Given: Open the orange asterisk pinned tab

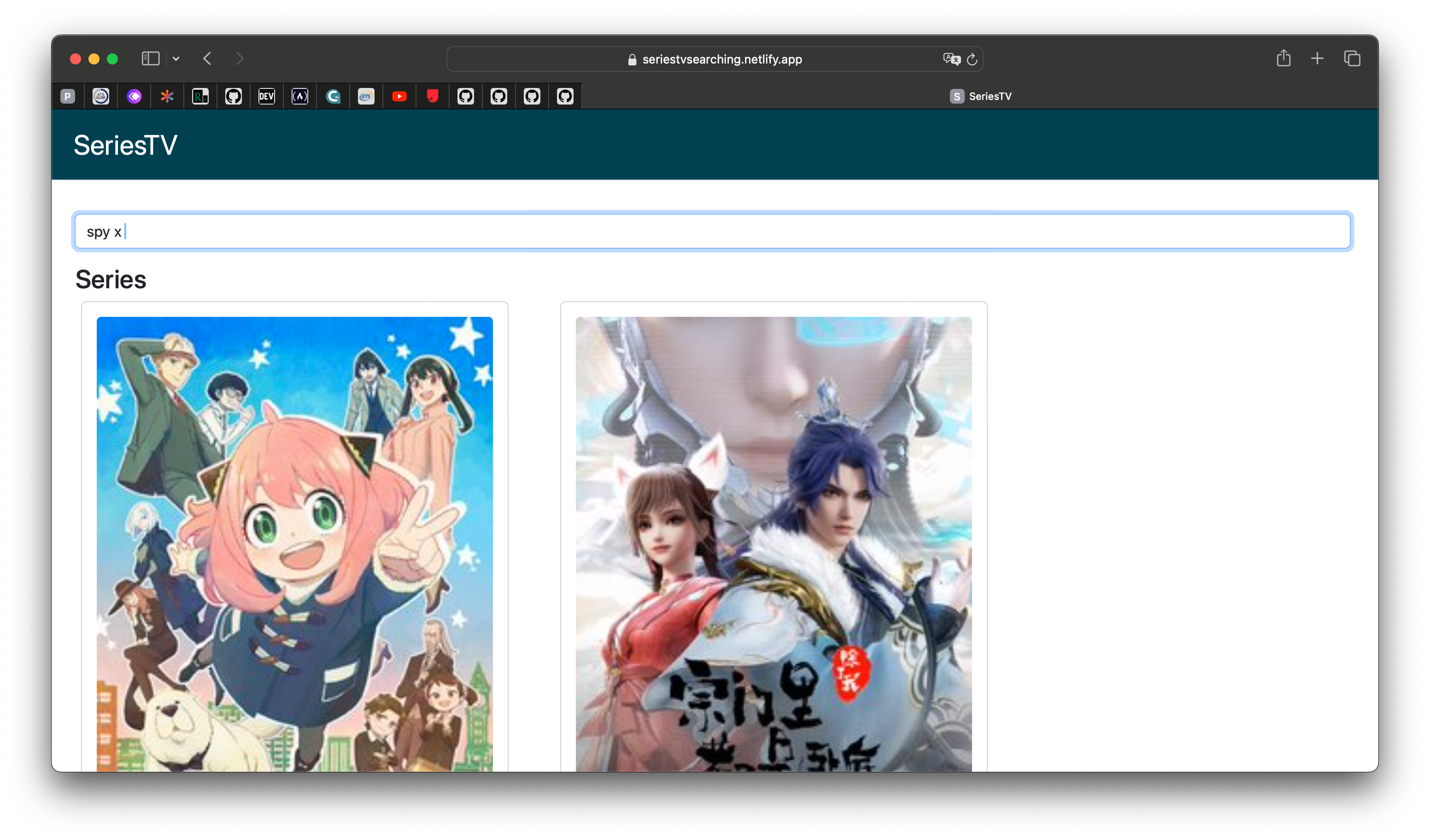Looking at the screenshot, I should [x=167, y=96].
